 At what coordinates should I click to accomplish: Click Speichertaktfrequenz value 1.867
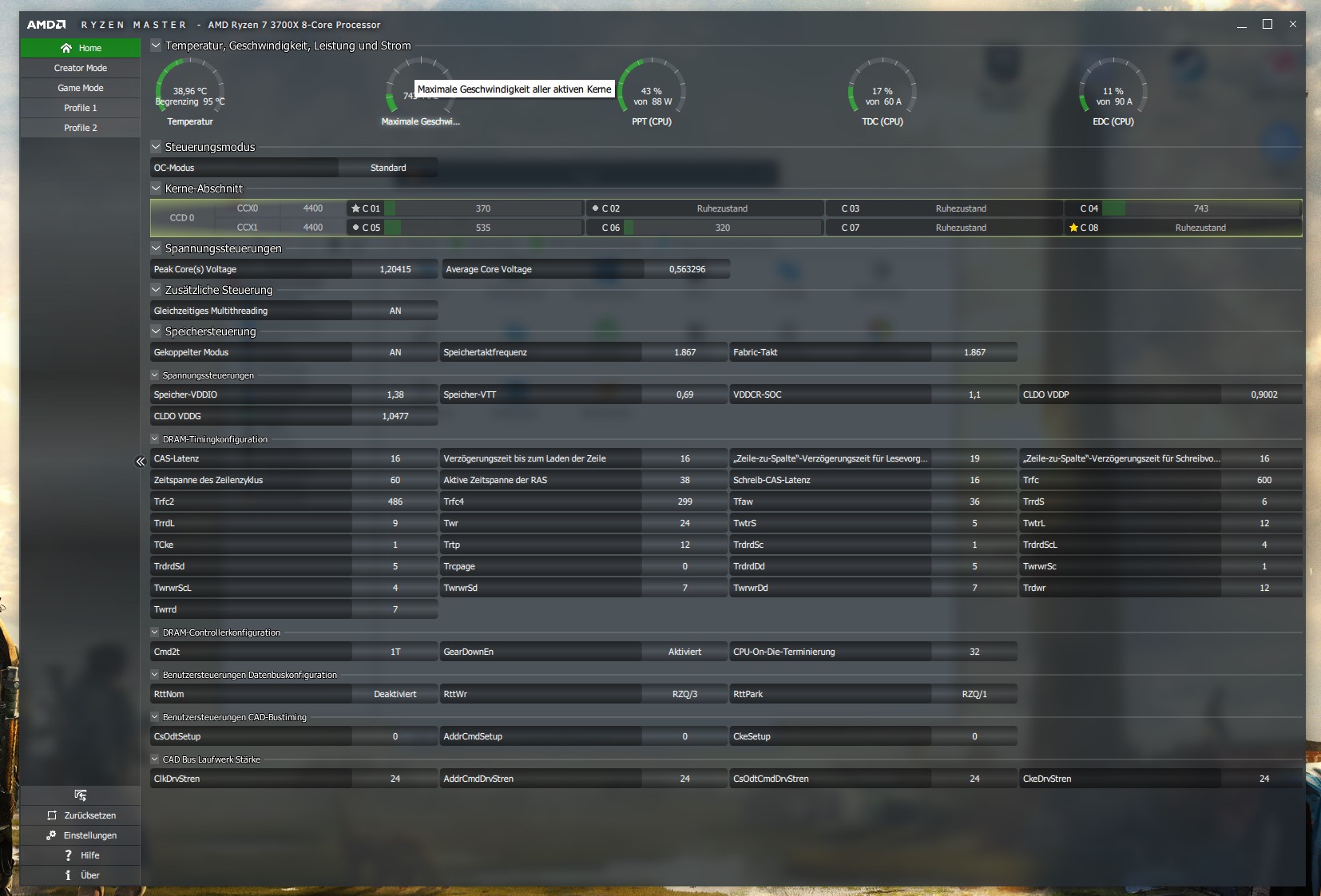(x=684, y=352)
